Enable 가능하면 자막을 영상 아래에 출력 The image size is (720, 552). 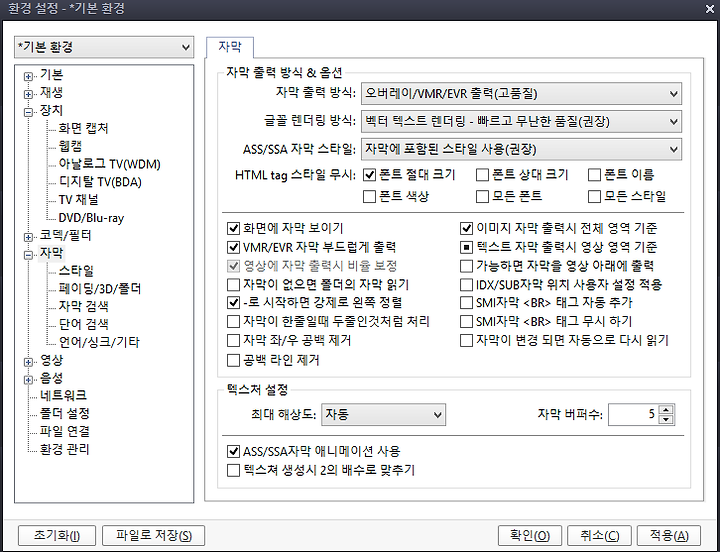[x=467, y=266]
